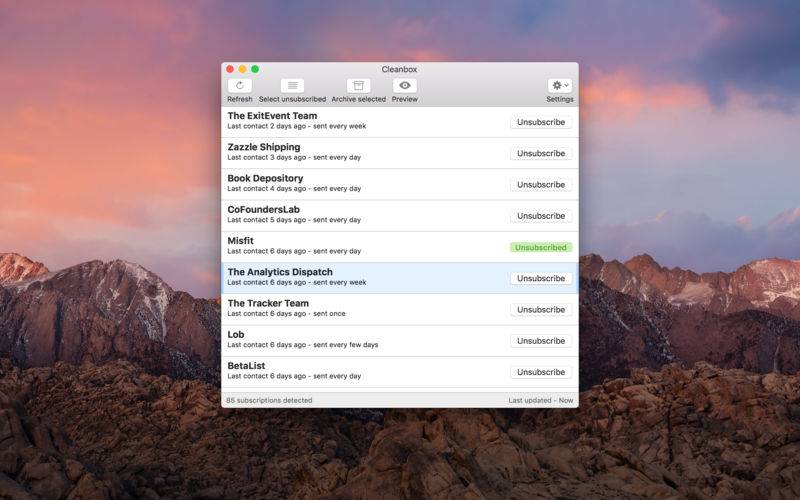Click the 'Select unsubscribed' toolbar label
The image size is (800, 500).
pos(292,99)
